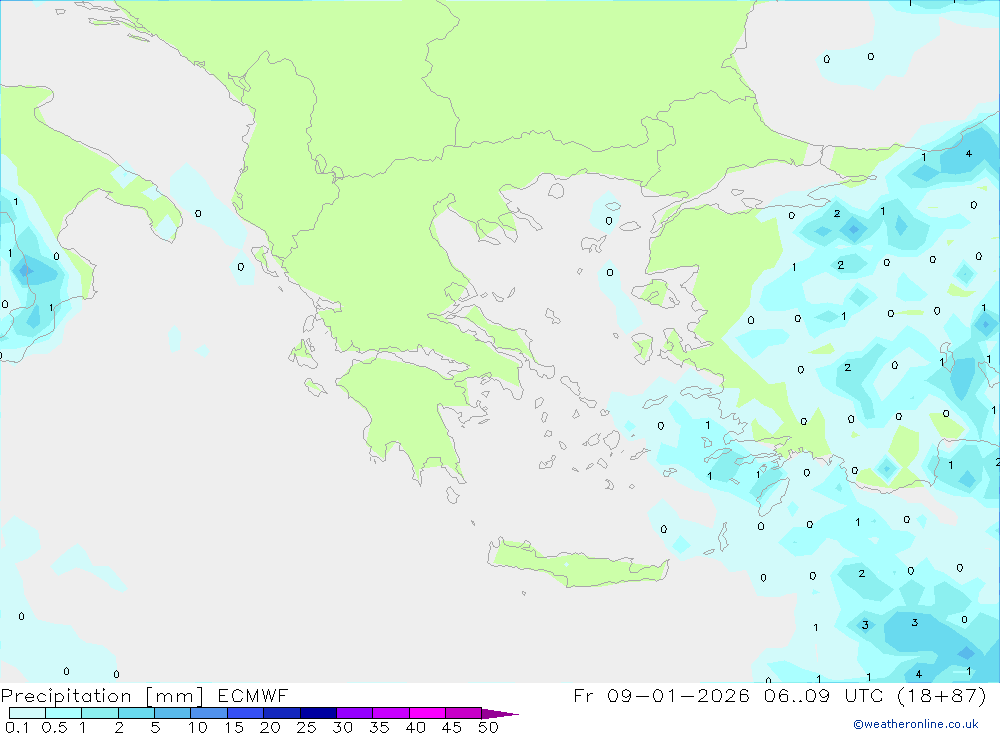The height and width of the screenshot is (733, 1000).
Task: Click the '30' legend scale label
Action: pyautogui.click(x=343, y=727)
